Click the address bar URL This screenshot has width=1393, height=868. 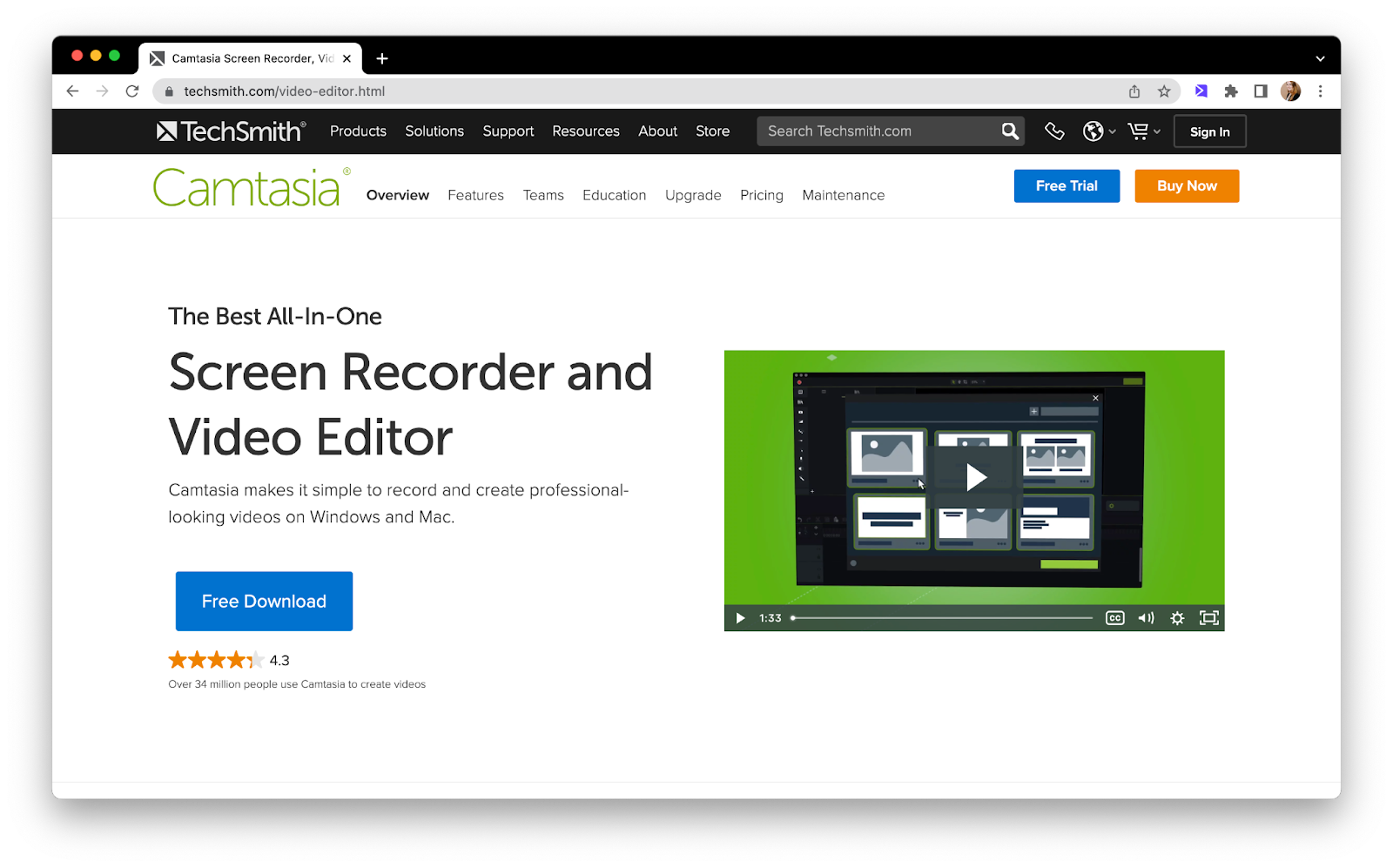(x=285, y=91)
